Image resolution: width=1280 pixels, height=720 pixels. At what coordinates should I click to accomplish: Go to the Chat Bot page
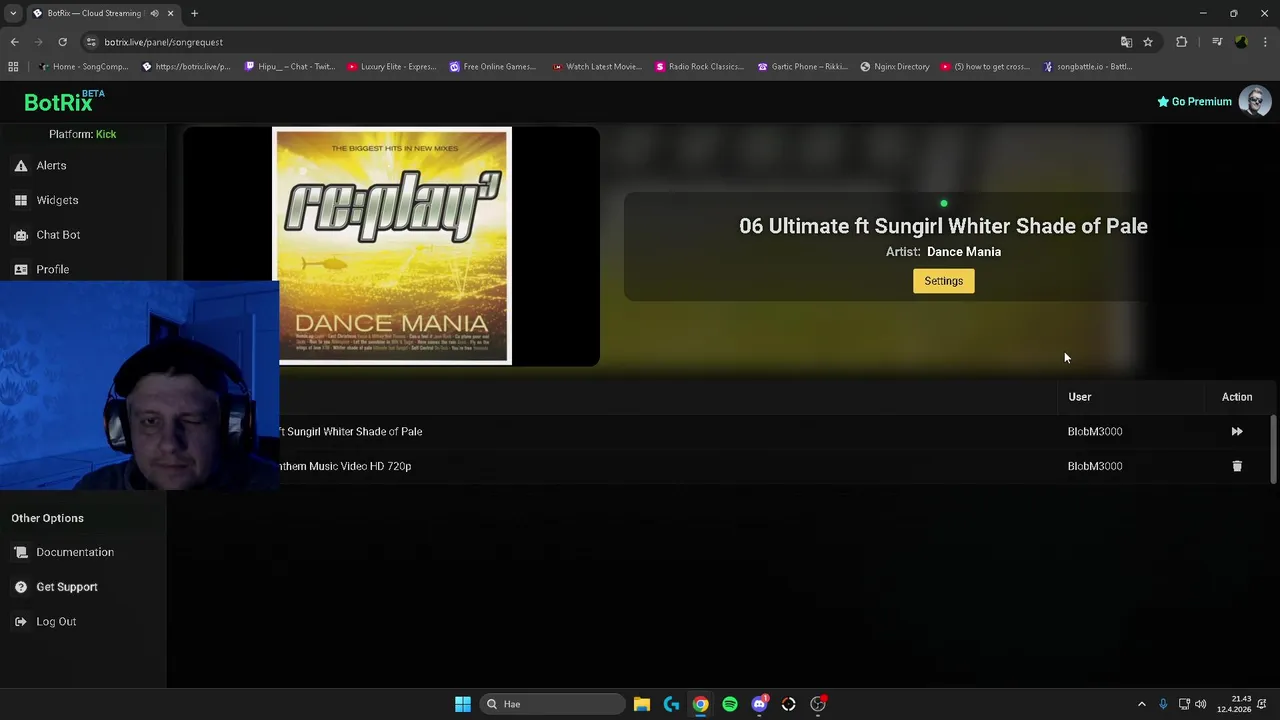click(x=58, y=235)
